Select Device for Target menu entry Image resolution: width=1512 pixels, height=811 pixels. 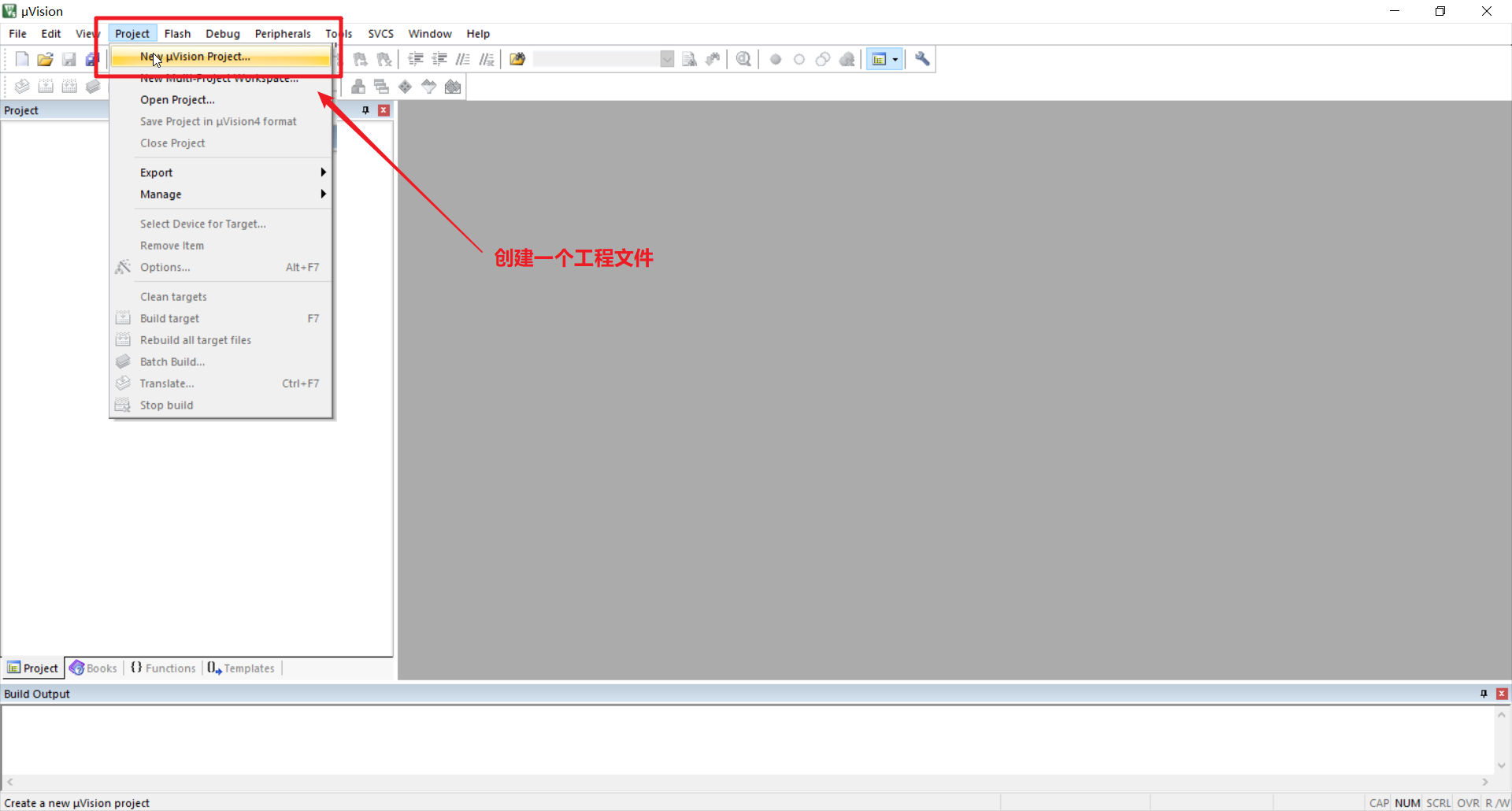pos(220,224)
